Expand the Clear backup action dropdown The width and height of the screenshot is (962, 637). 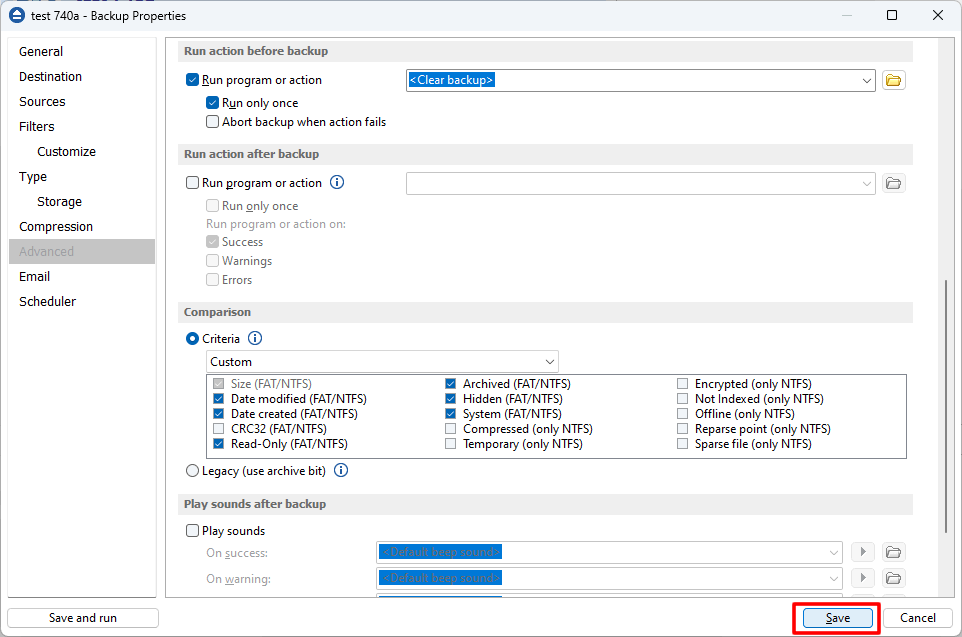tap(865, 81)
